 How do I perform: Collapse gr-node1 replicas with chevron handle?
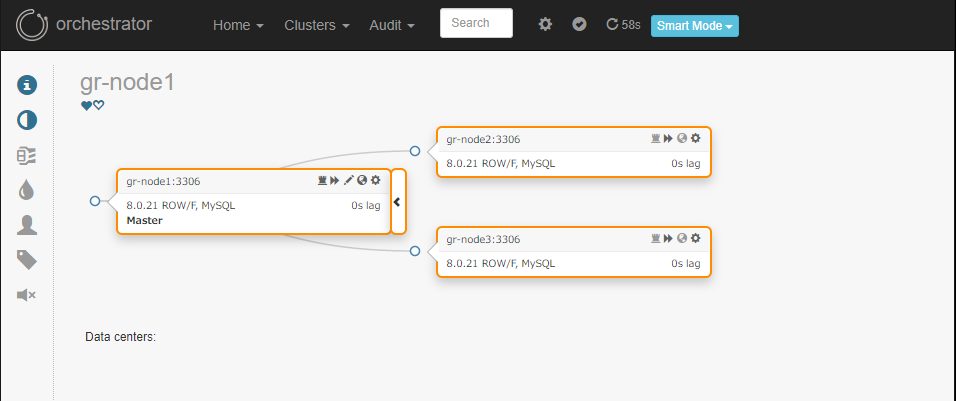[x=398, y=202]
